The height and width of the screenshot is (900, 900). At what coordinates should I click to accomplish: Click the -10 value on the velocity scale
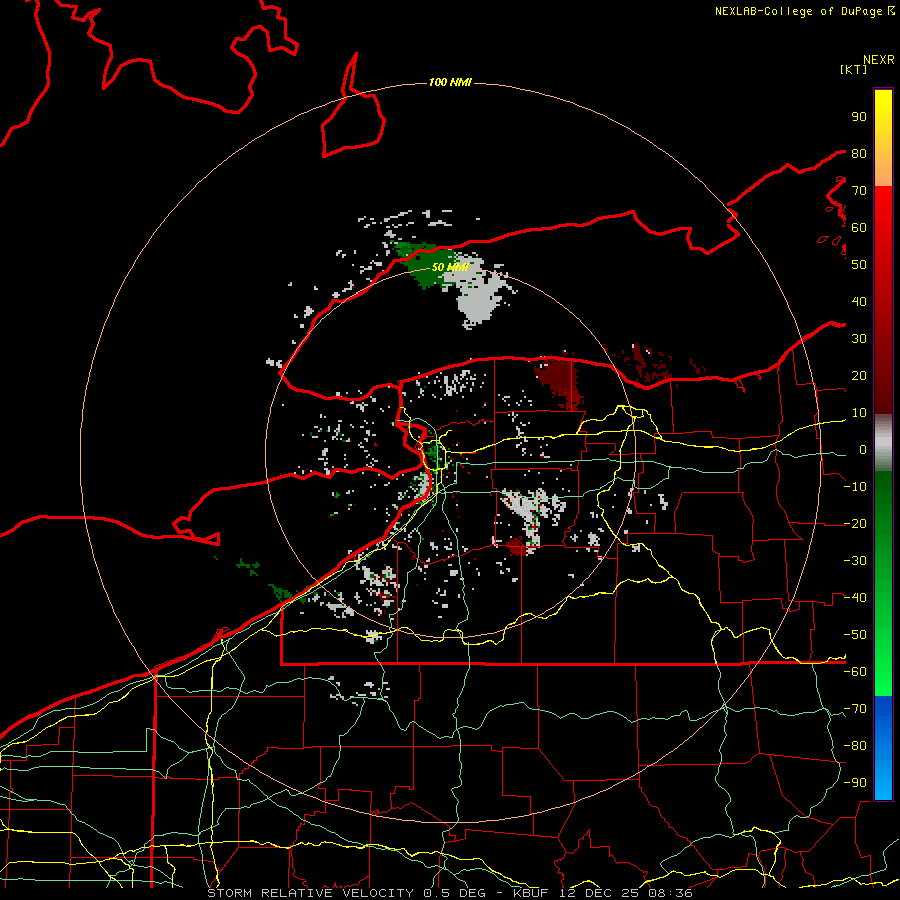coord(855,487)
